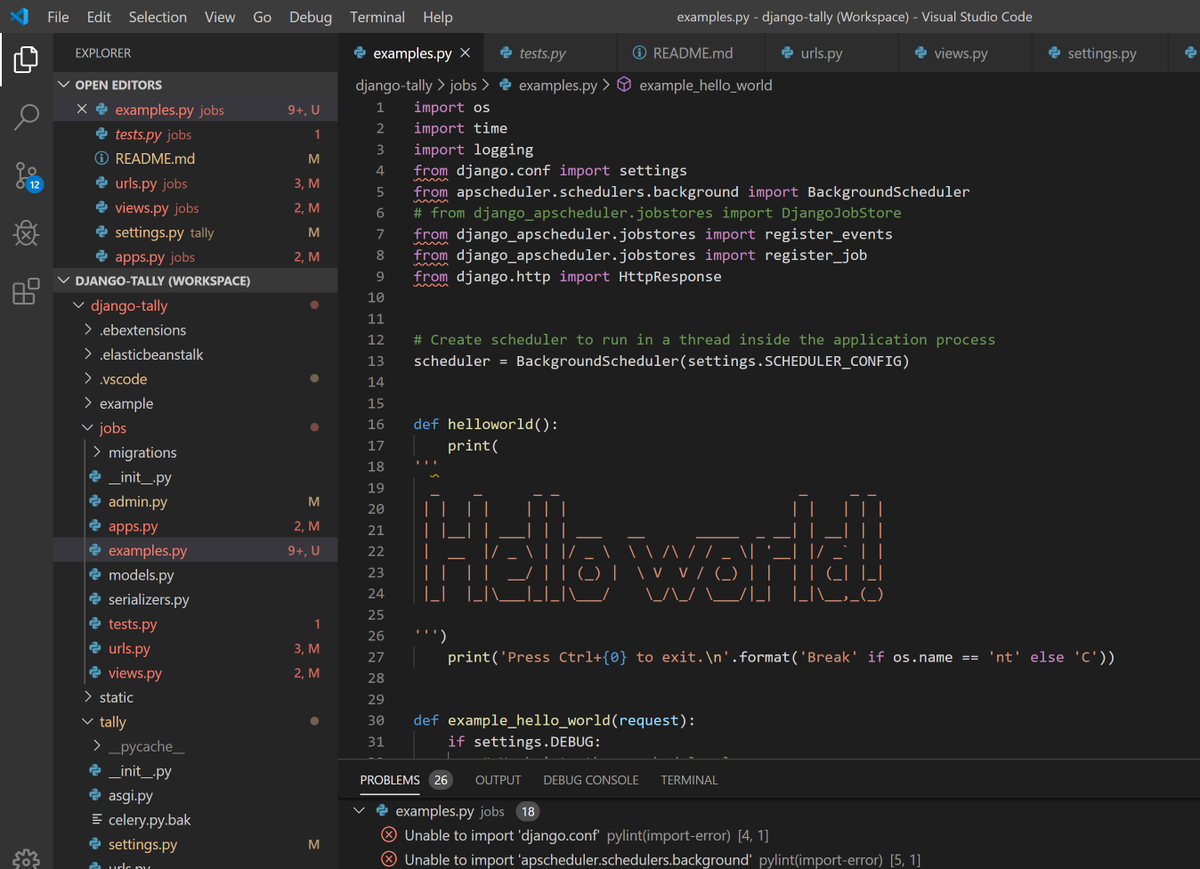Close examples.py in Open Editors list
Image resolution: width=1200 pixels, height=869 pixels.
[81, 110]
